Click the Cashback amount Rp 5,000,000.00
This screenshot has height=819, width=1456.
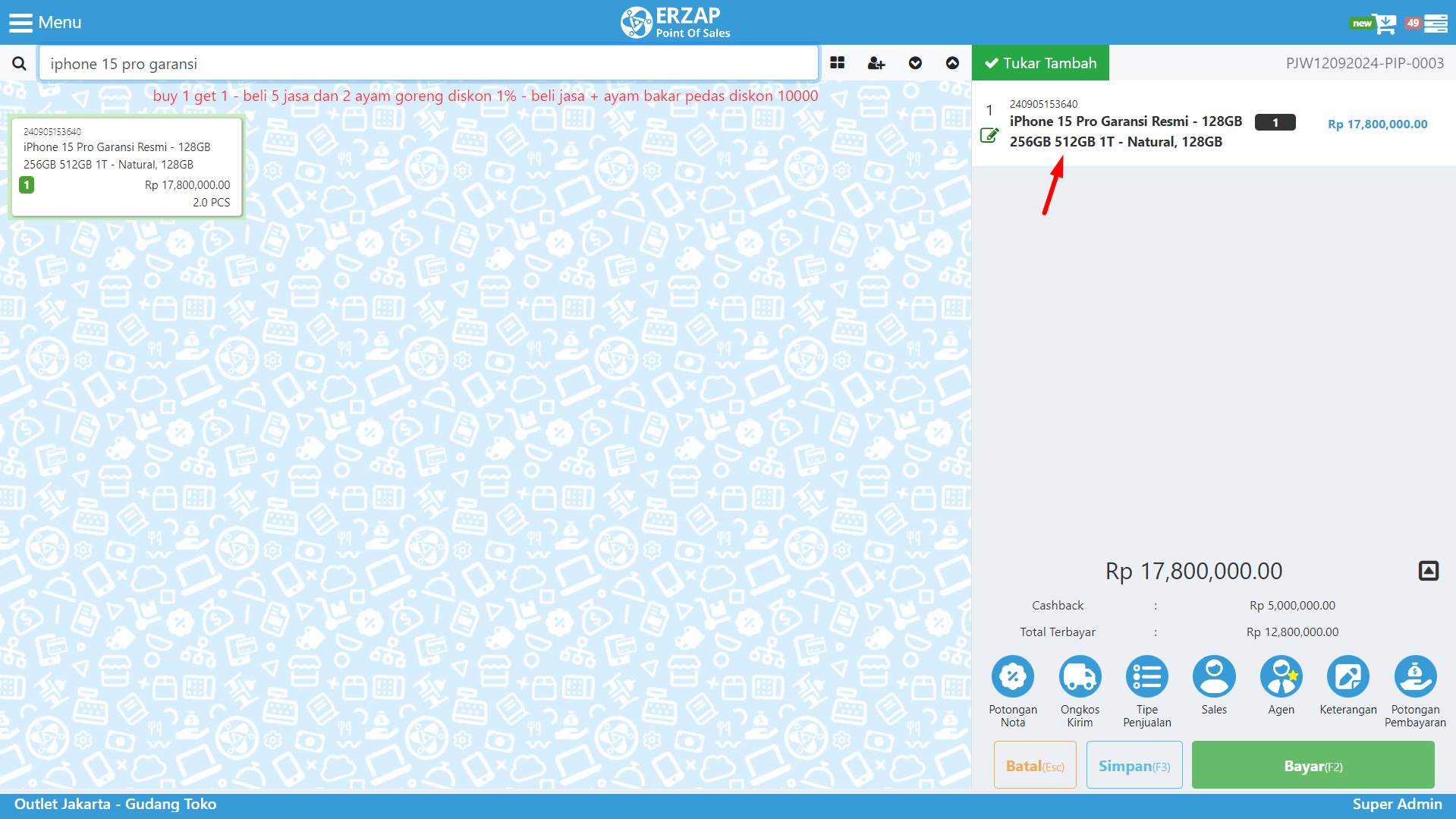point(1292,606)
